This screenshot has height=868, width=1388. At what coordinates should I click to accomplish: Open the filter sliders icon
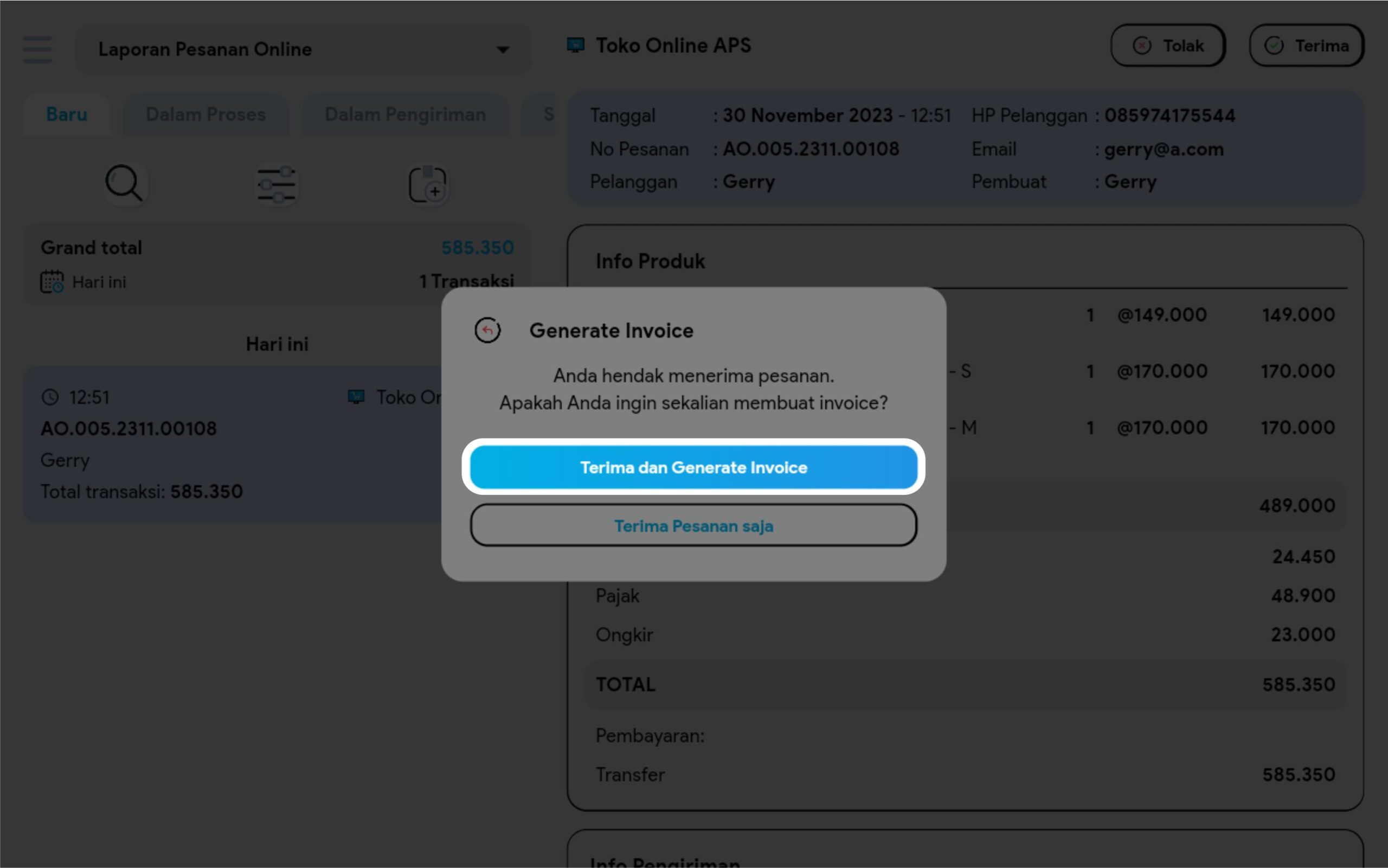coord(276,185)
